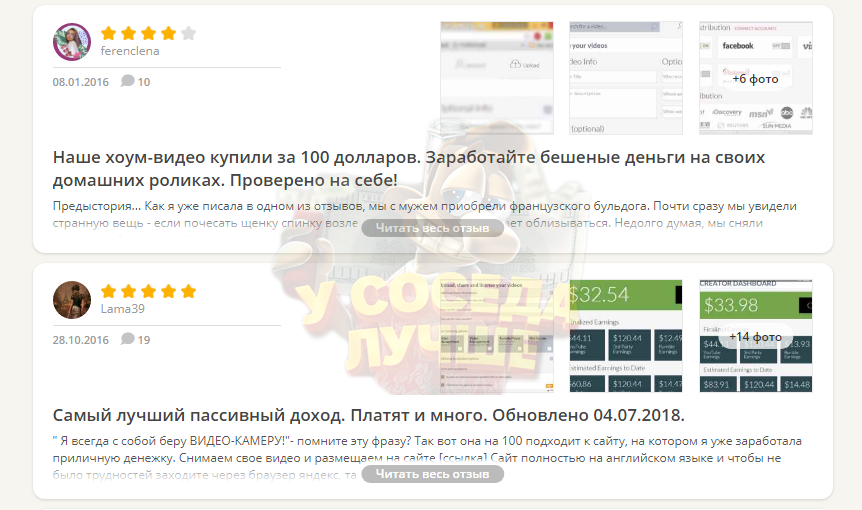Screen dimensions: 862x510
Task: Read full review about home video sold
Action: click(x=432, y=228)
